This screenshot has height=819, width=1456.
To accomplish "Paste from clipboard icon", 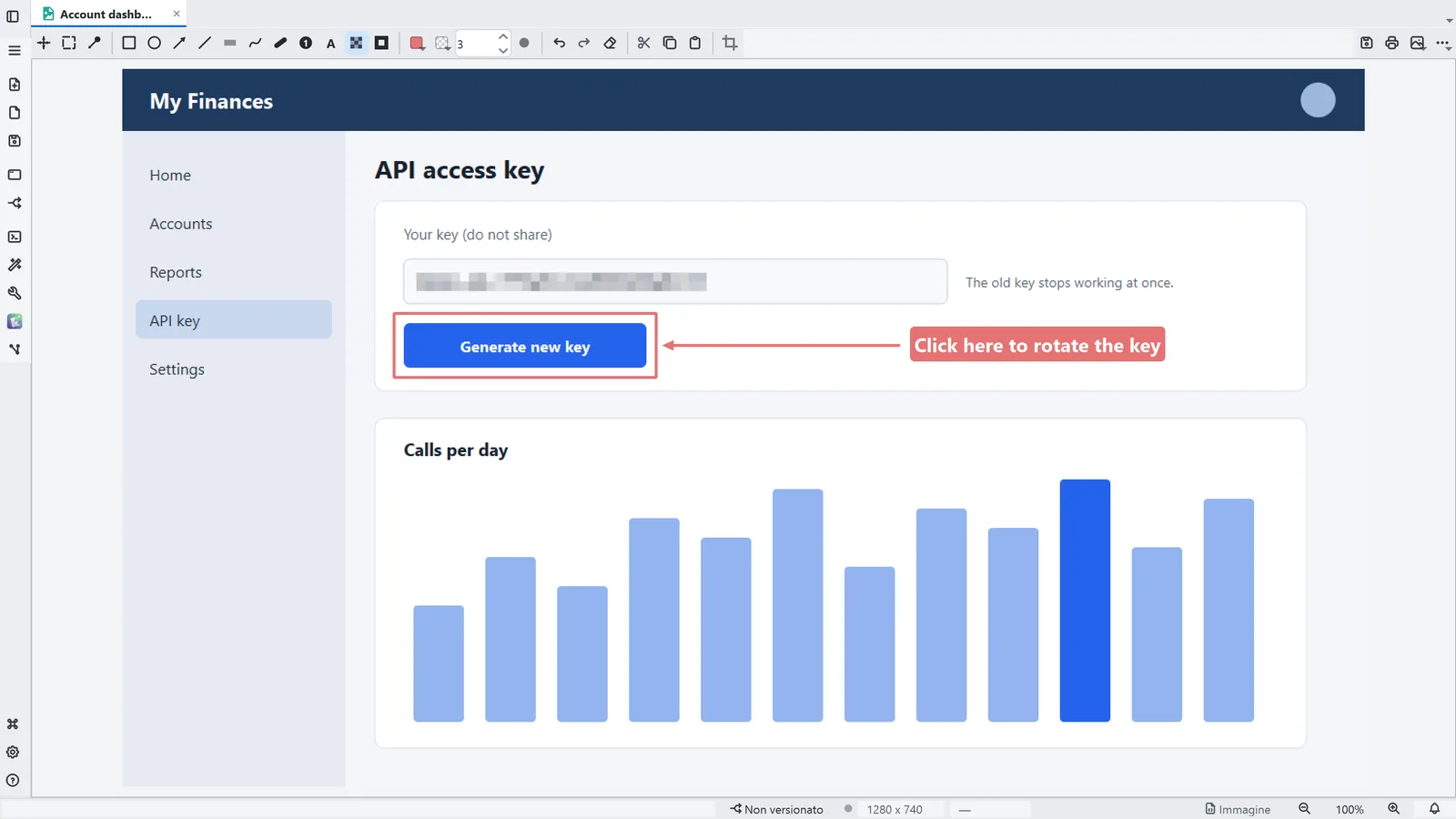I will (695, 43).
